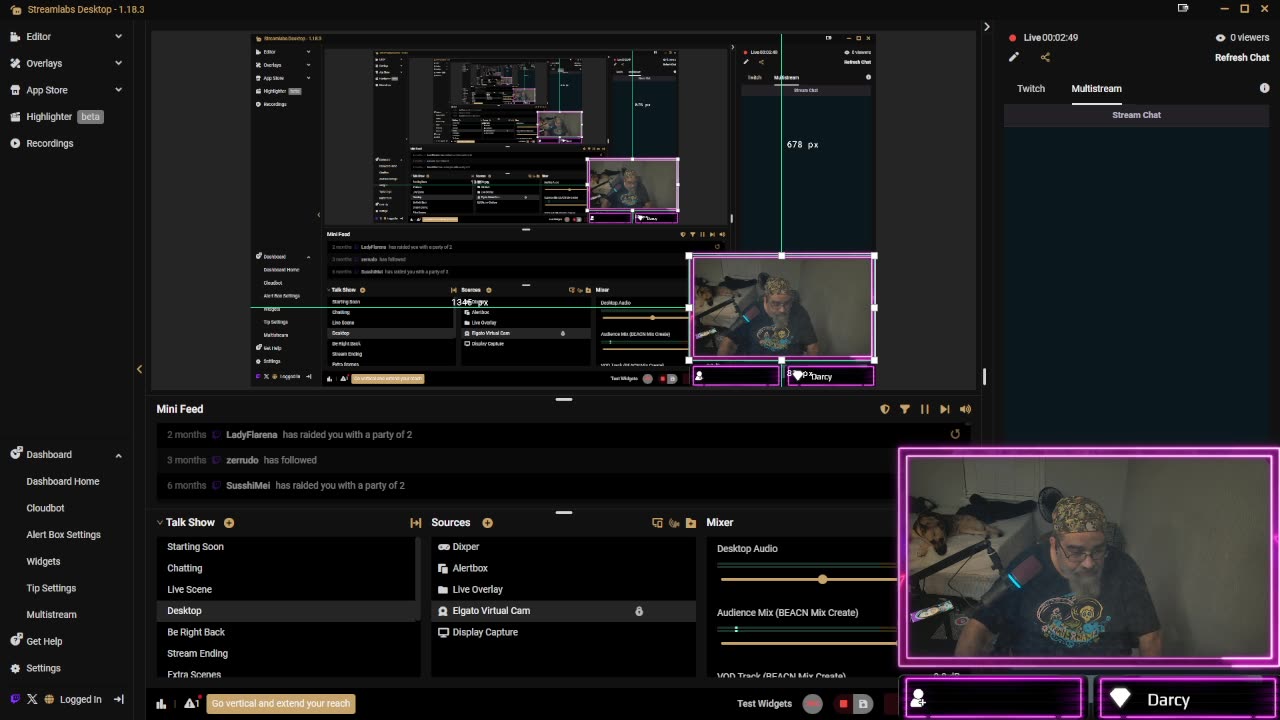The image size is (1280, 720).
Task: Expand the App Store chevron
Action: pyautogui.click(x=118, y=90)
